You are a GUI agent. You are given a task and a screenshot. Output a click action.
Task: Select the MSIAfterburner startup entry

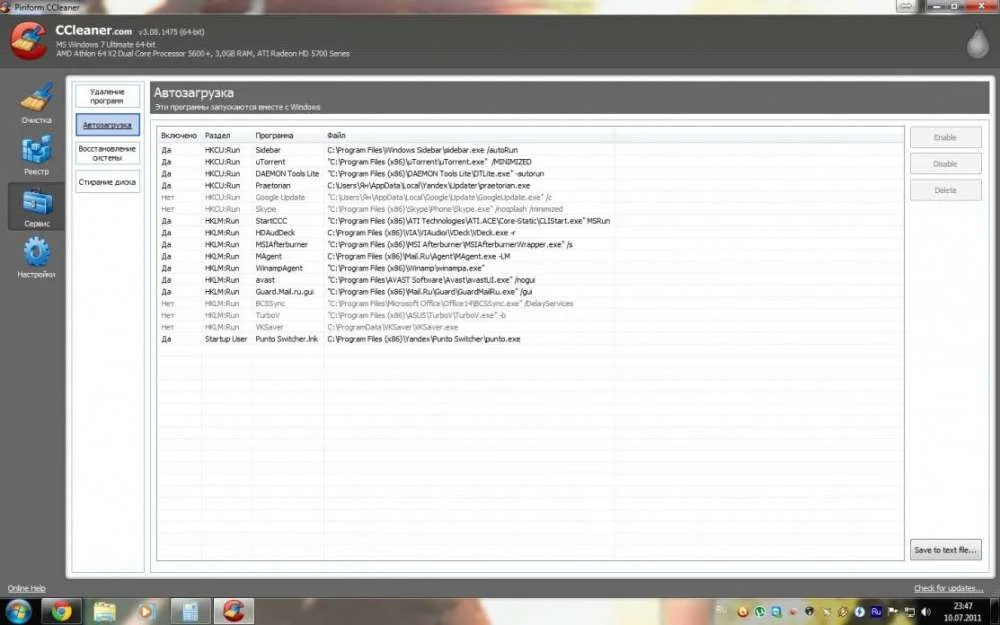531,244
